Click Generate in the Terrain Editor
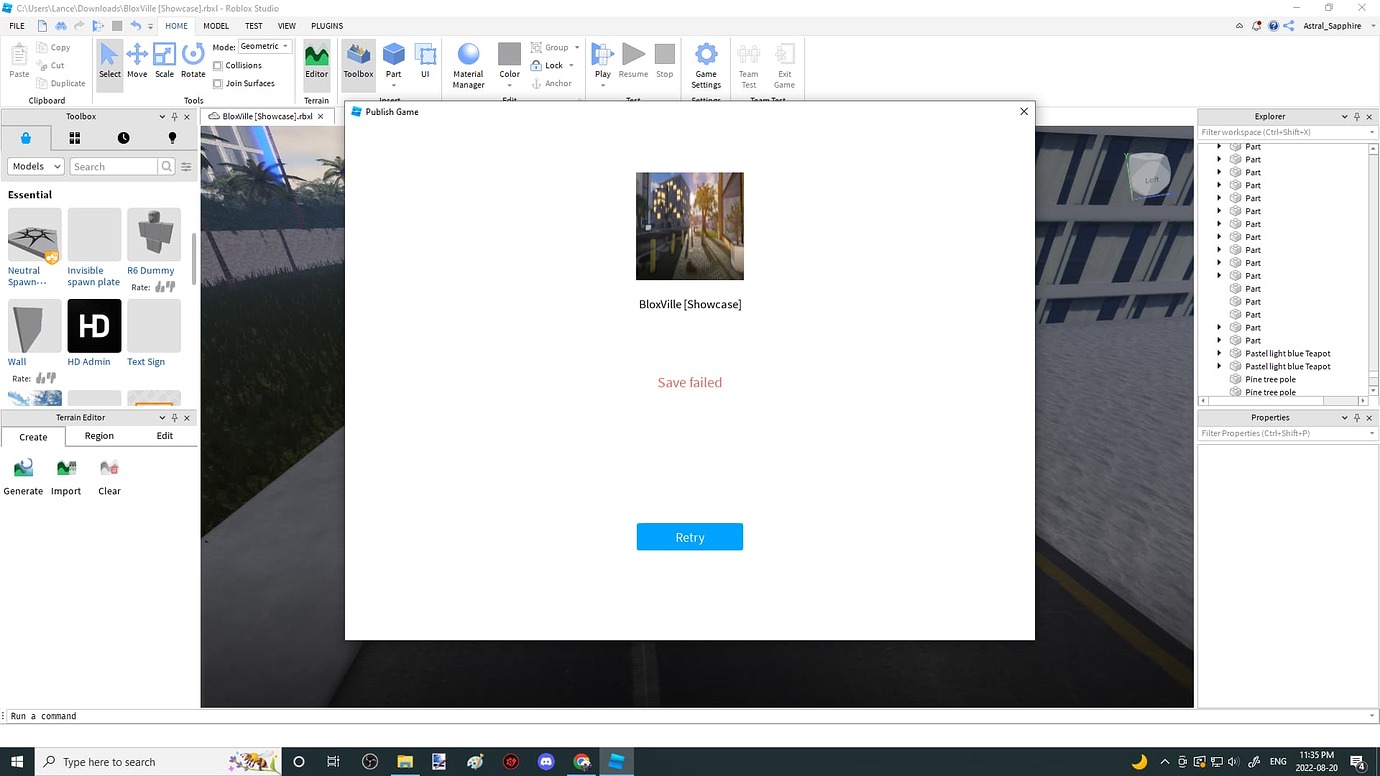 click(22, 473)
